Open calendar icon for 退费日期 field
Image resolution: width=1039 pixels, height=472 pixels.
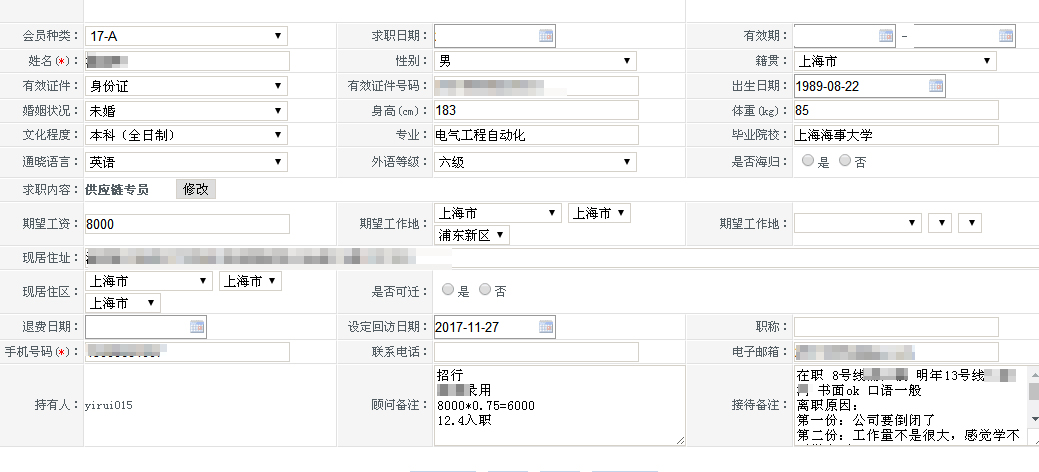coord(197,326)
